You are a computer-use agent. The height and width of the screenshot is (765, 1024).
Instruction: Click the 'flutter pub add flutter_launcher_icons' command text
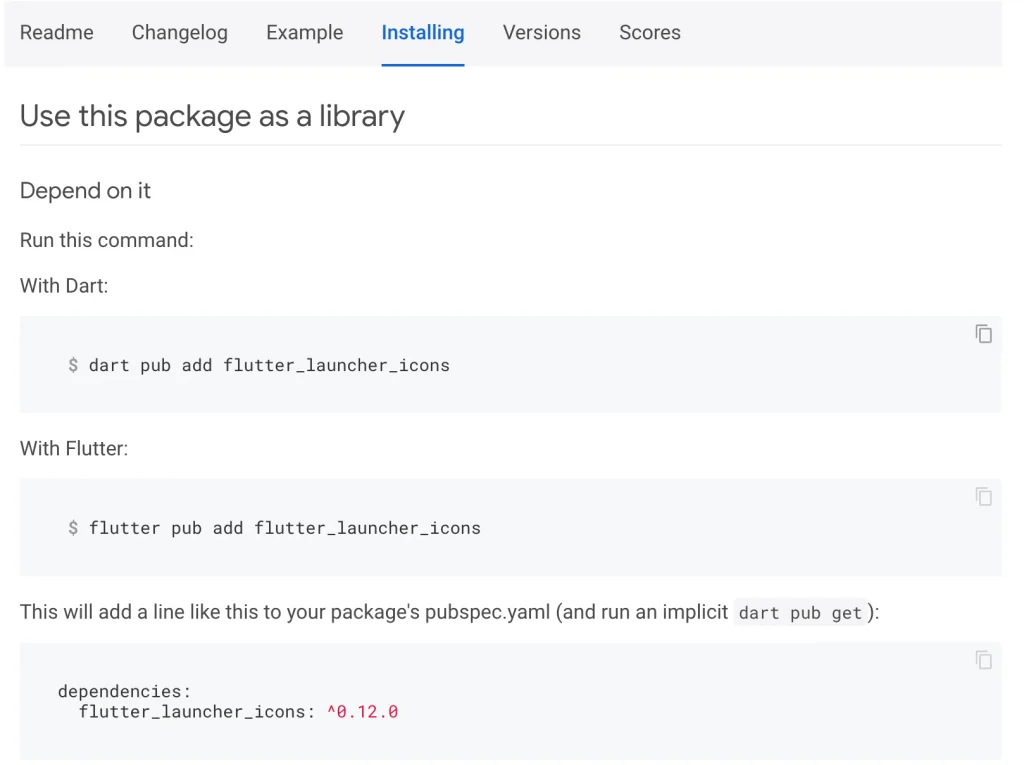[x=284, y=528]
